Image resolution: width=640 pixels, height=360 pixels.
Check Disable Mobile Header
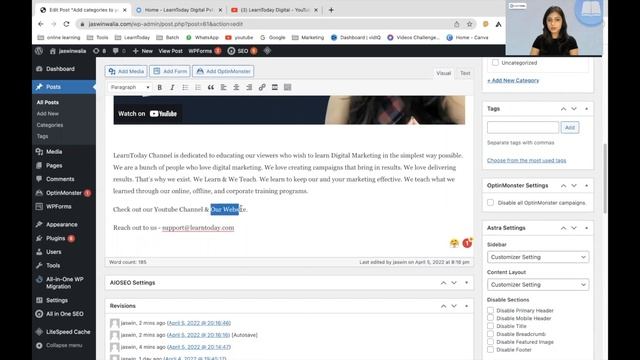490,318
